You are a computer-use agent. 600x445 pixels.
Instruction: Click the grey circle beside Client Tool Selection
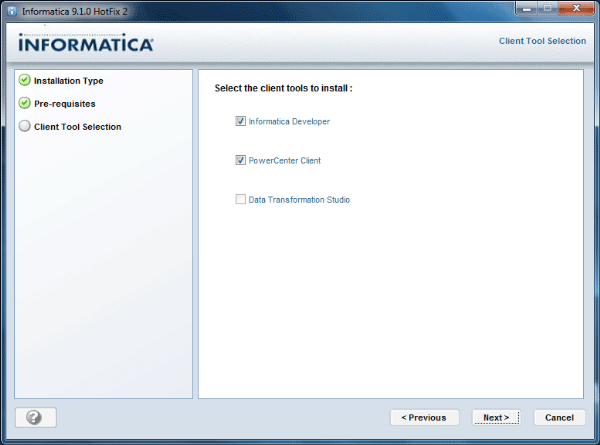24,126
